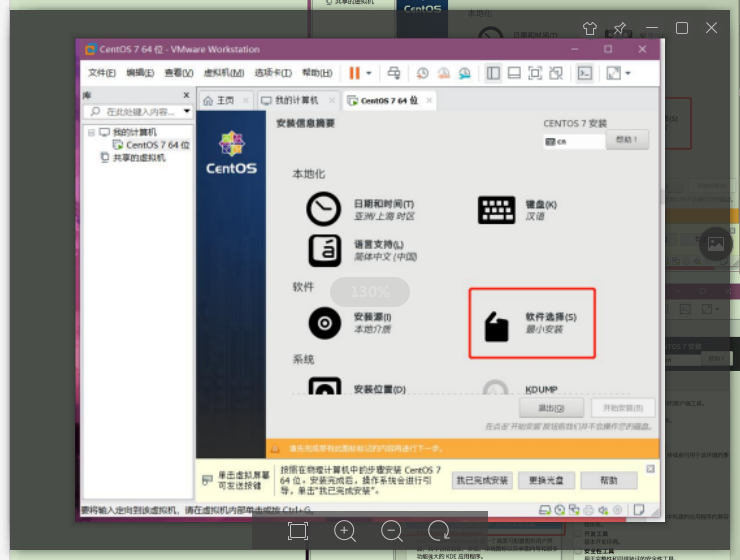Click the 更换光盘 button
The width and height of the screenshot is (740, 560).
(546, 480)
